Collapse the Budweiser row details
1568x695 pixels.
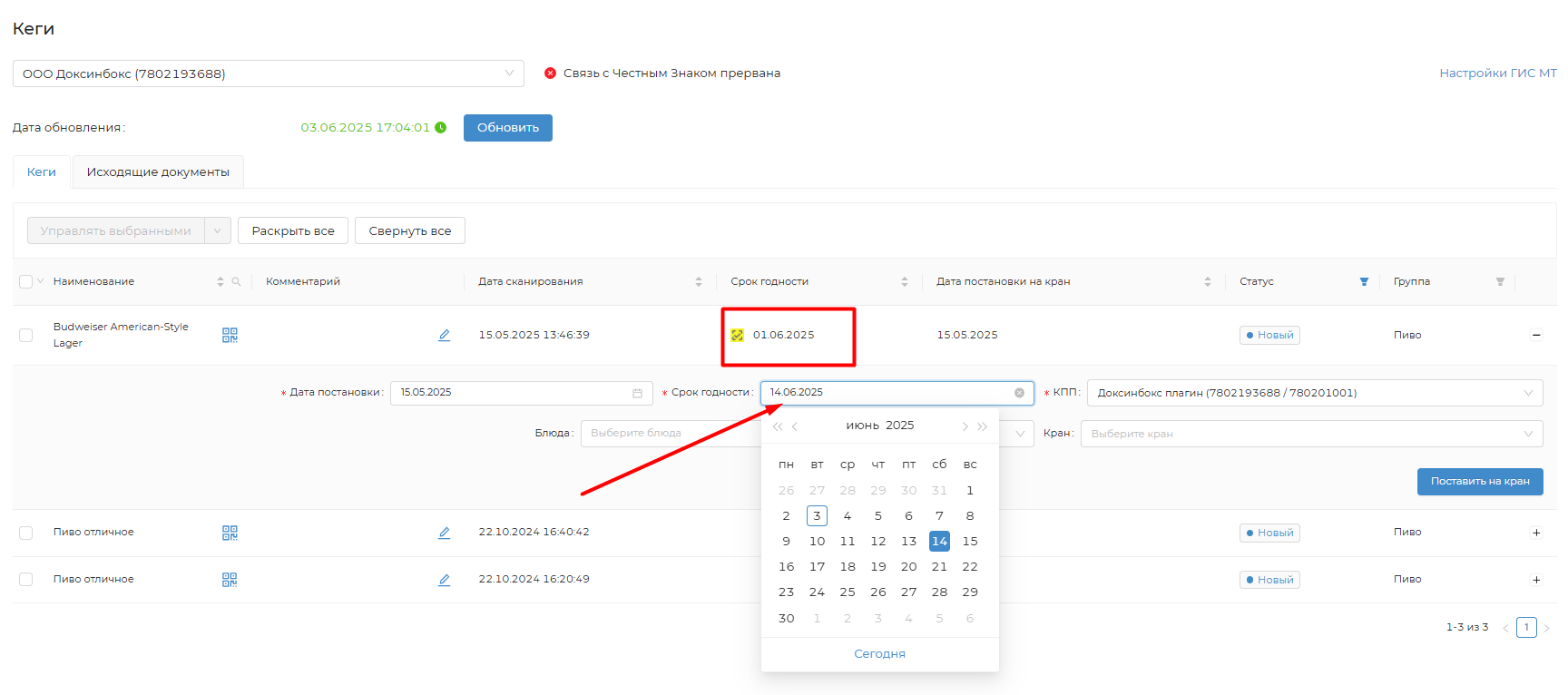[x=1536, y=335]
